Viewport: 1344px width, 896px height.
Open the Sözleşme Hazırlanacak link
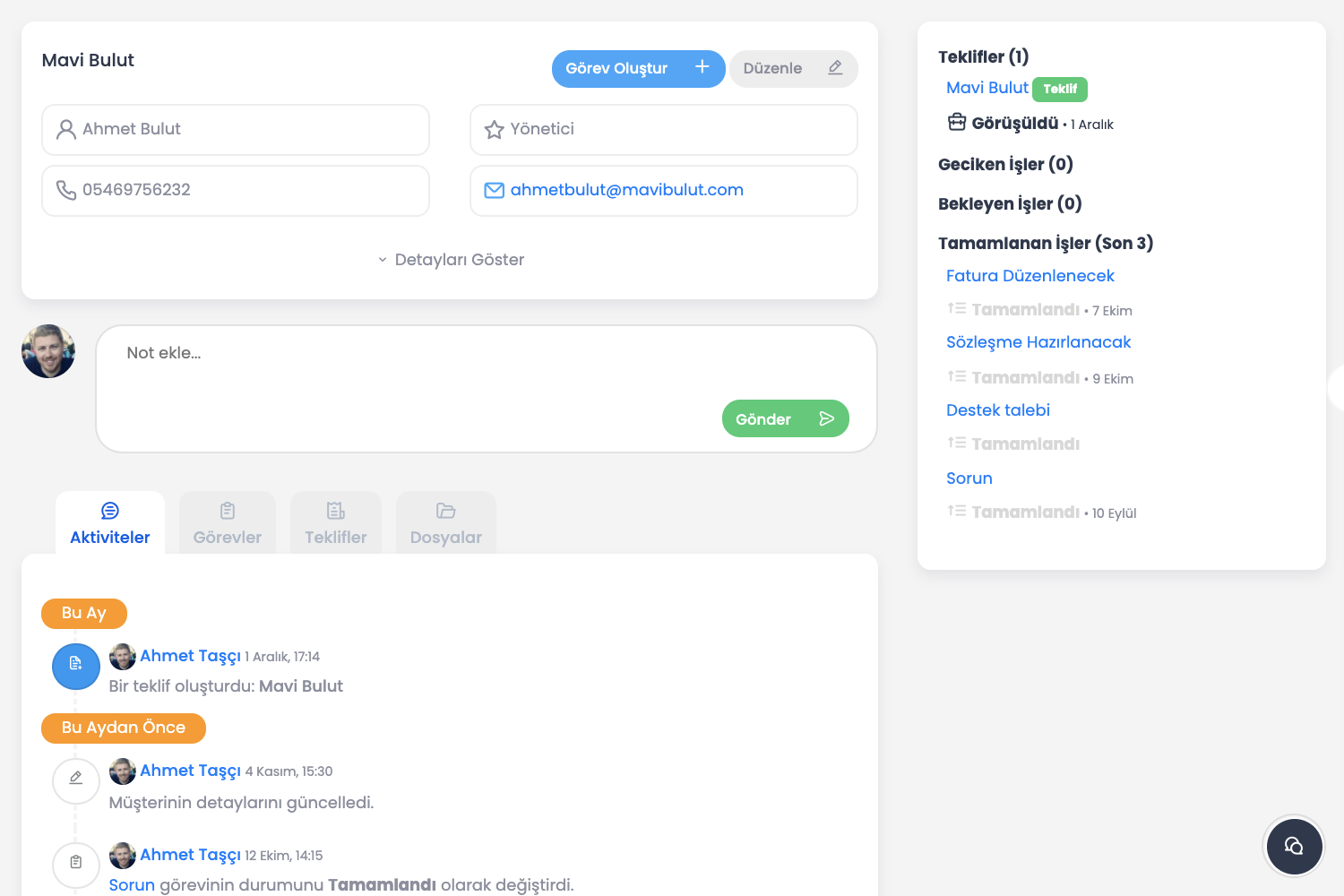(1038, 342)
